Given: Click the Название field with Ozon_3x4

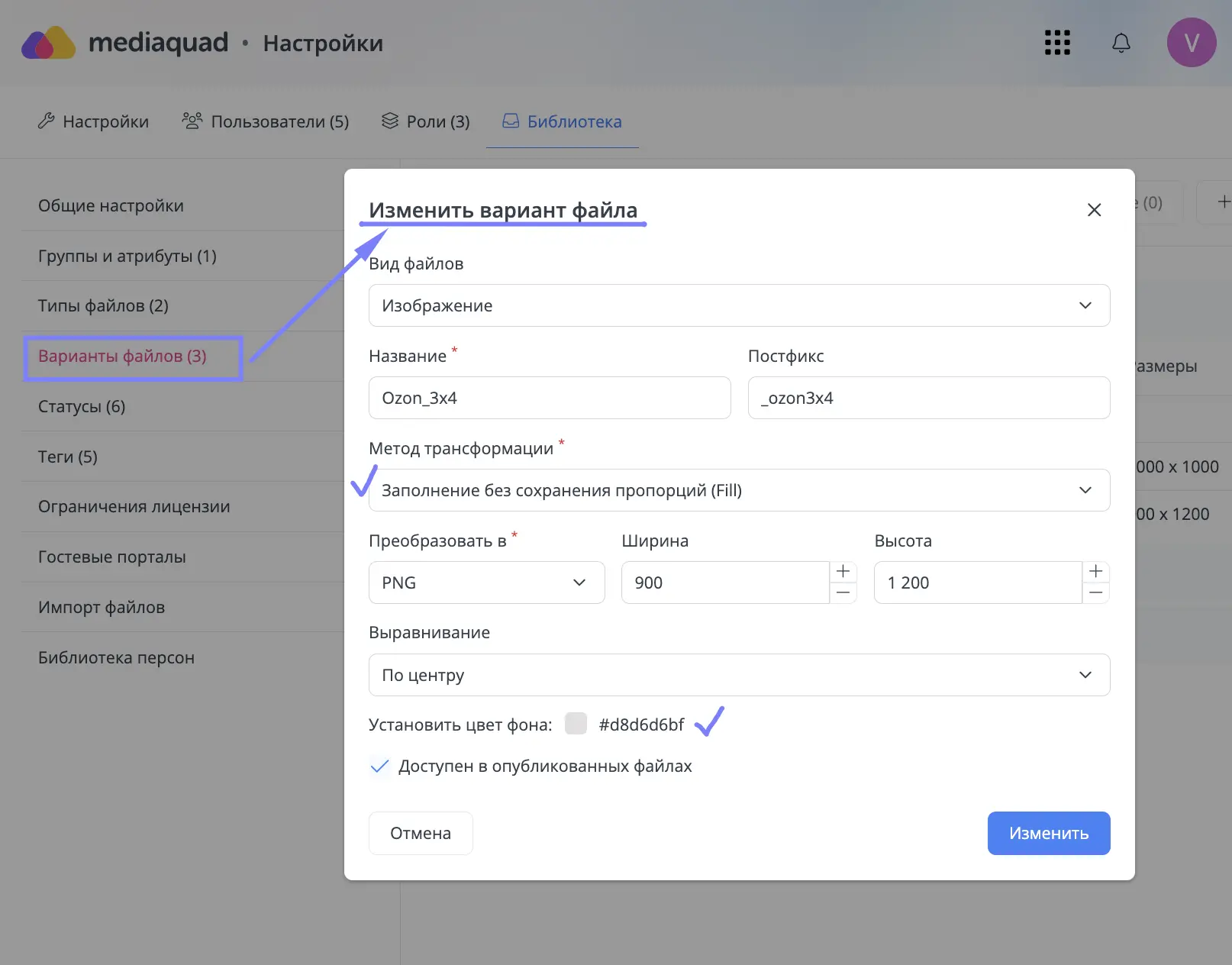Looking at the screenshot, I should (550, 398).
